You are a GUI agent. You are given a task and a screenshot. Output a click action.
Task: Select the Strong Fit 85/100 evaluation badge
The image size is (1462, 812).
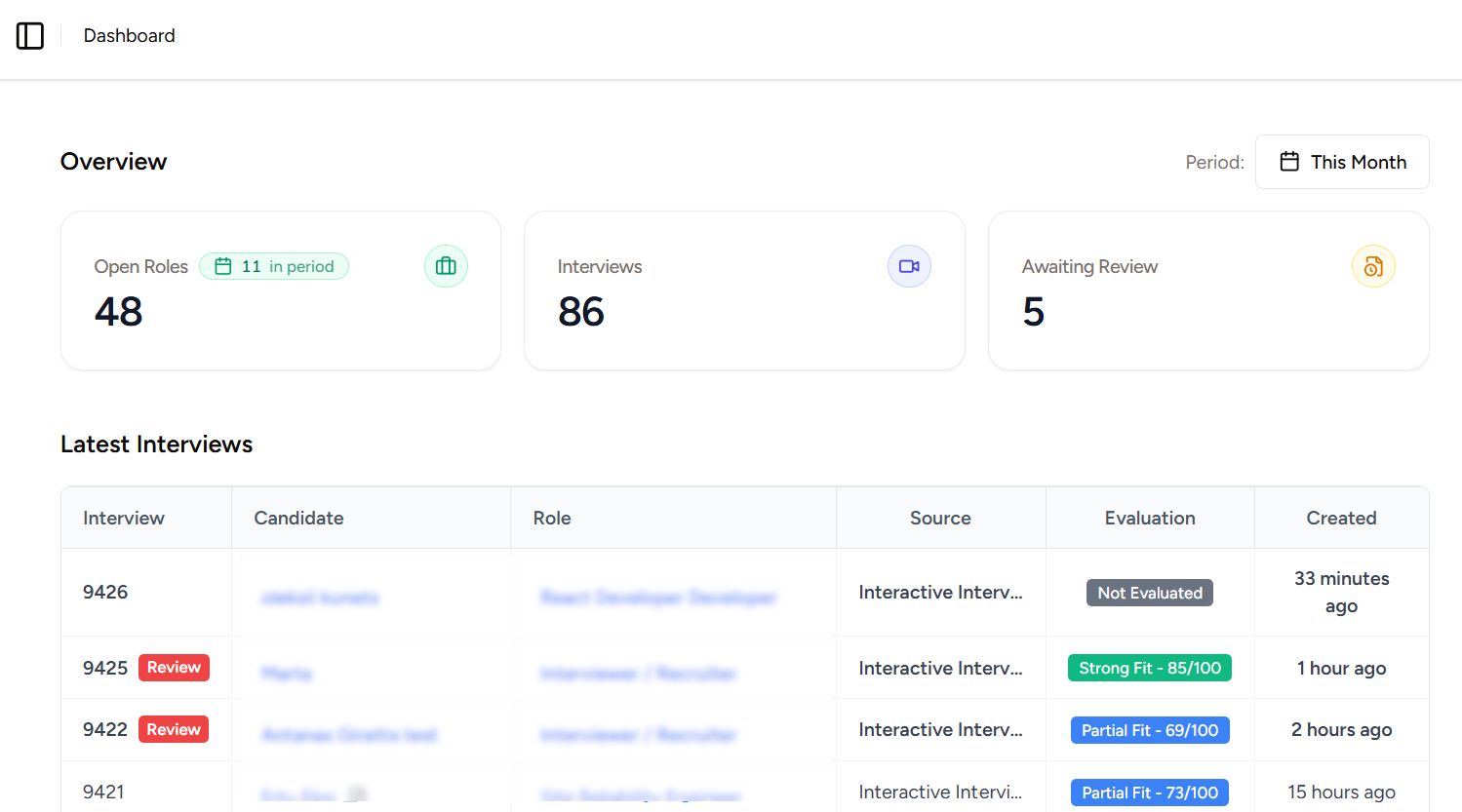1149,668
